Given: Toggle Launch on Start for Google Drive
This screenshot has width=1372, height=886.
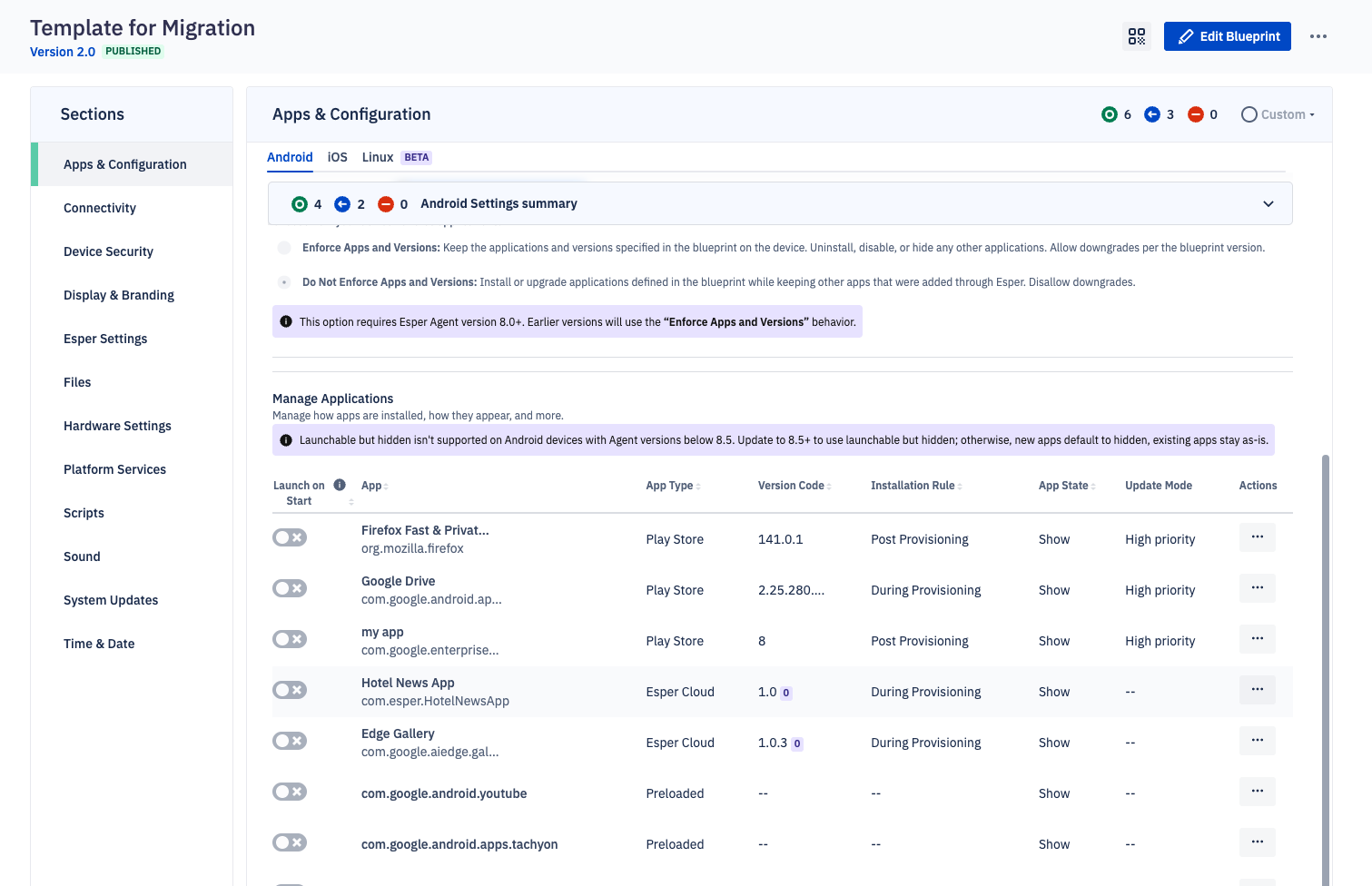Looking at the screenshot, I should (x=290, y=588).
